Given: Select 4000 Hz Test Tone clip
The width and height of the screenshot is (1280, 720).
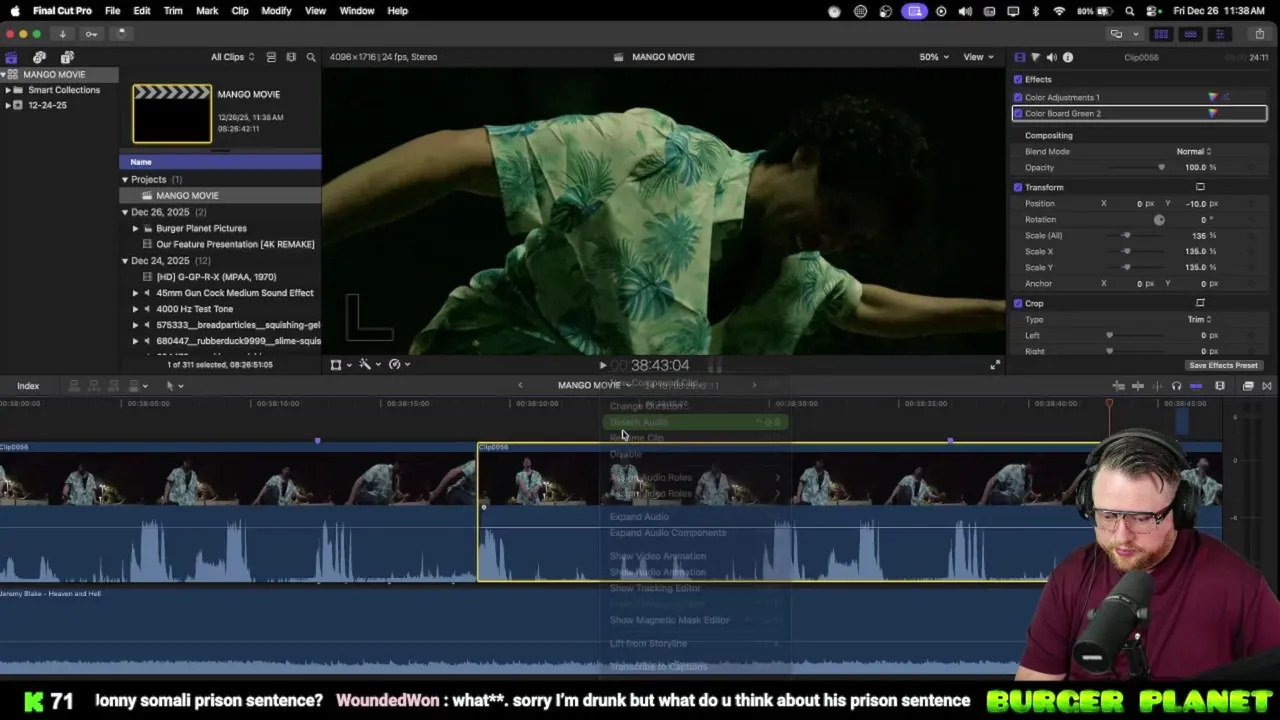Looking at the screenshot, I should [x=194, y=309].
